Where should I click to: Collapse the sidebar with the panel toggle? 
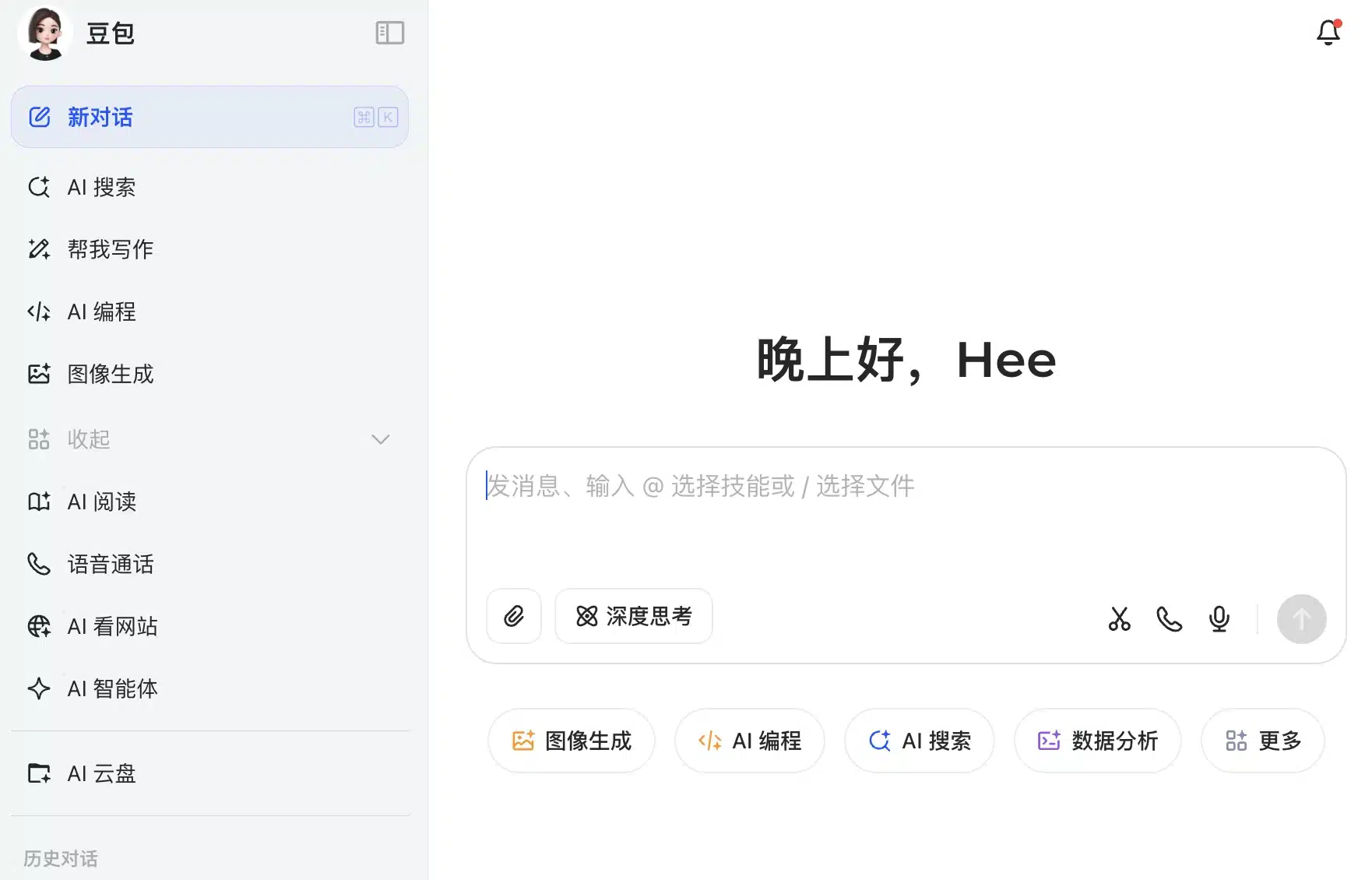click(x=389, y=33)
